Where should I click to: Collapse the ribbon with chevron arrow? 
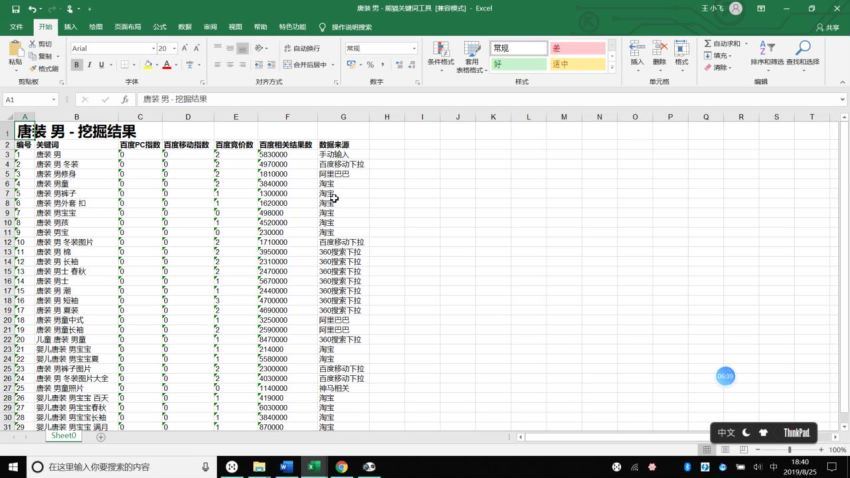coord(842,82)
